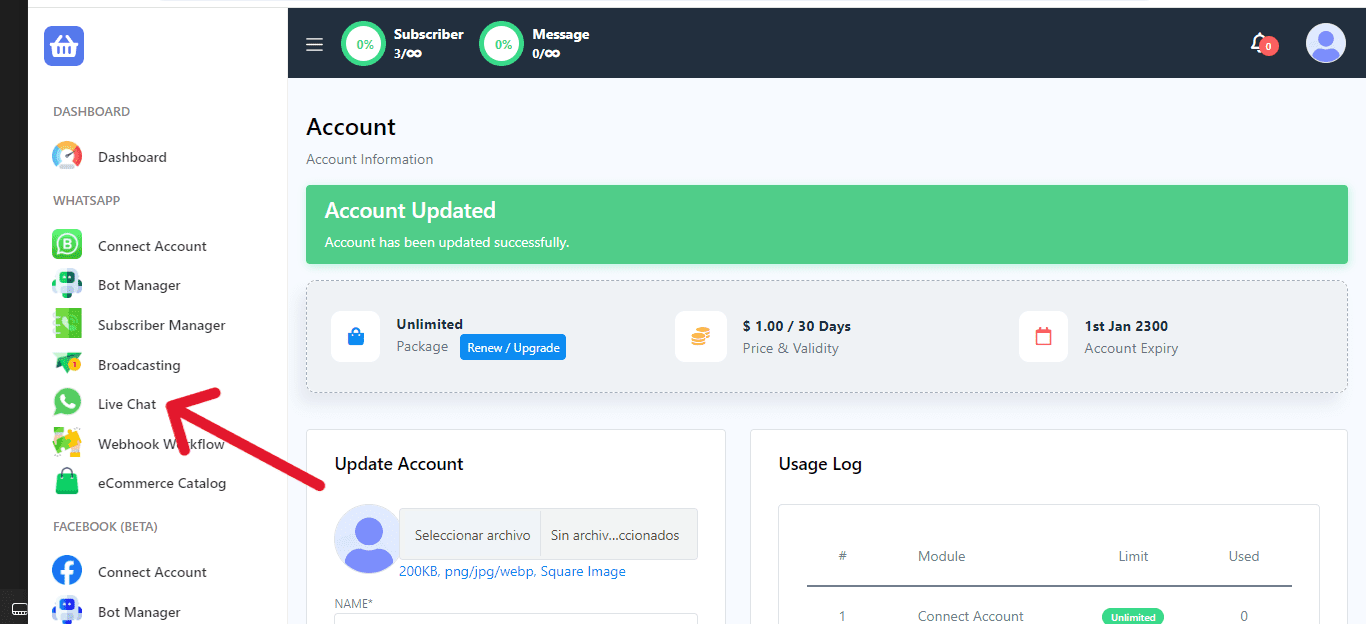The image size is (1366, 624).
Task: Click the Seleccionar archivo file button
Action: coord(472,535)
